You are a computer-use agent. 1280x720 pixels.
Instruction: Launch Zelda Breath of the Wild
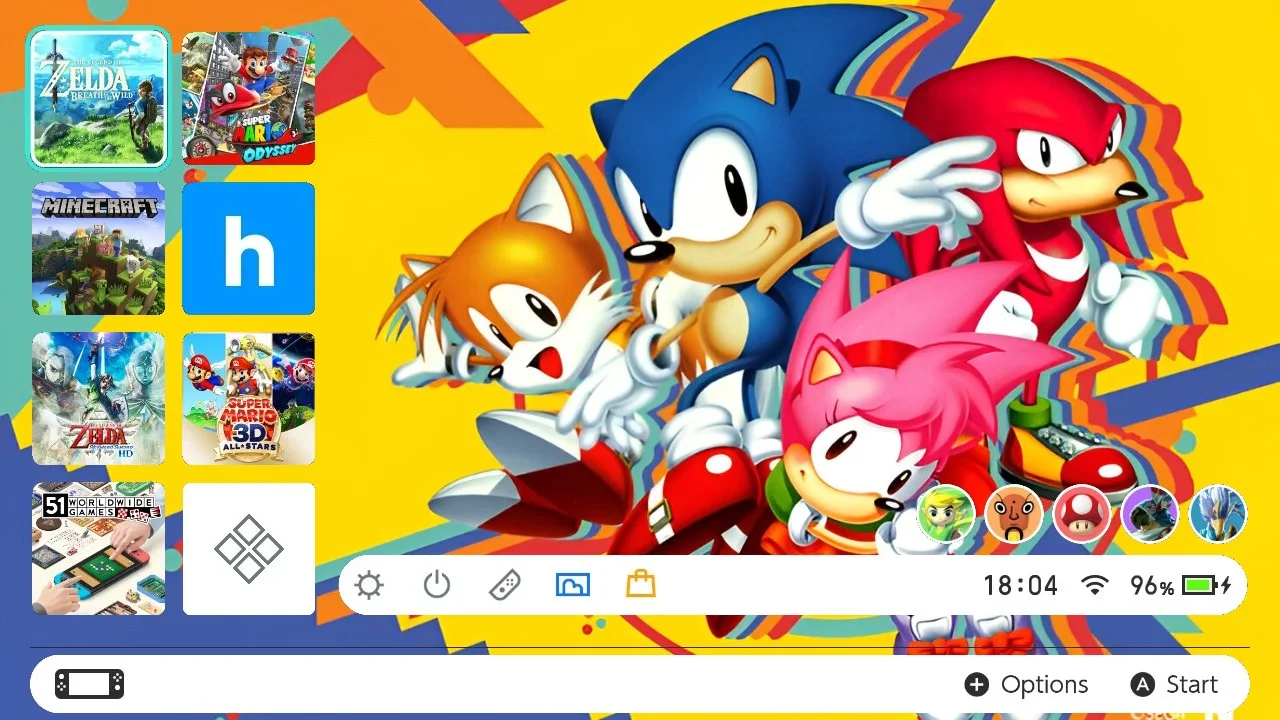[x=99, y=98]
